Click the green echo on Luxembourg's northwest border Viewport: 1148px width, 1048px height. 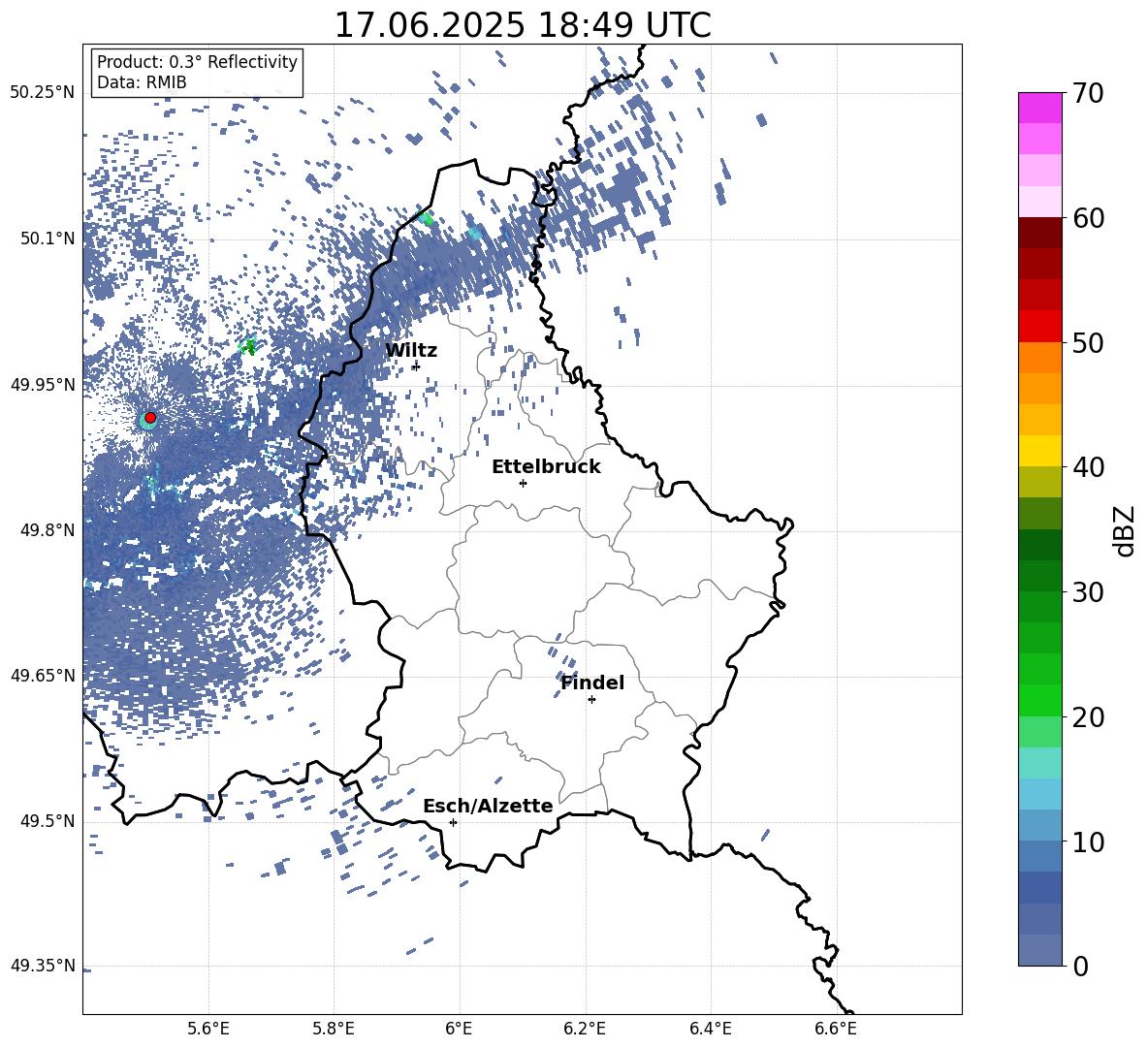(426, 218)
